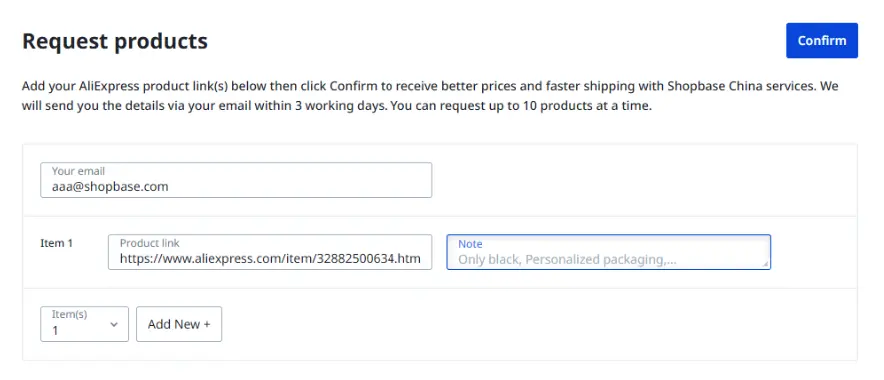Image resolution: width=884 pixels, height=380 pixels.
Task: Click the plus sign on Add New
Action: [206, 324]
